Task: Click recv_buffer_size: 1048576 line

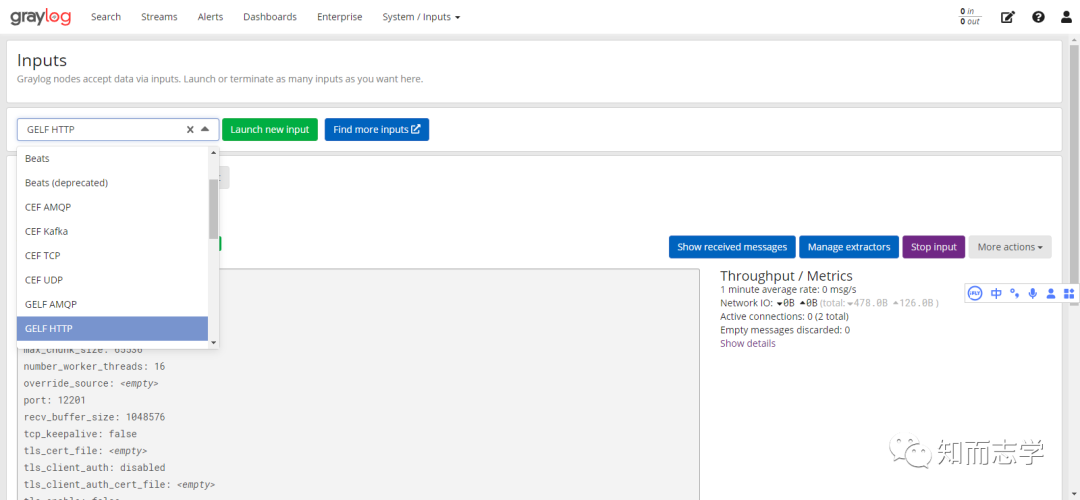Action: point(94,417)
